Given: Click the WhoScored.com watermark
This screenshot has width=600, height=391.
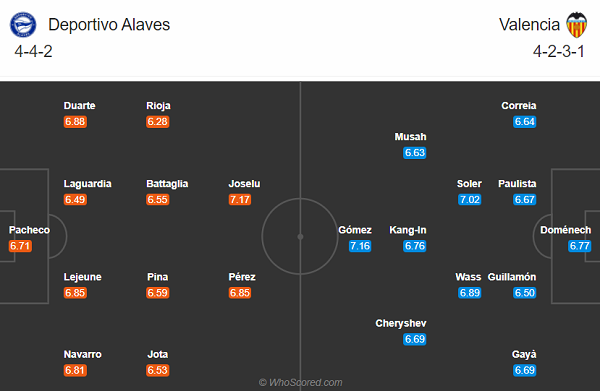Looking at the screenshot, I should coord(300,383).
